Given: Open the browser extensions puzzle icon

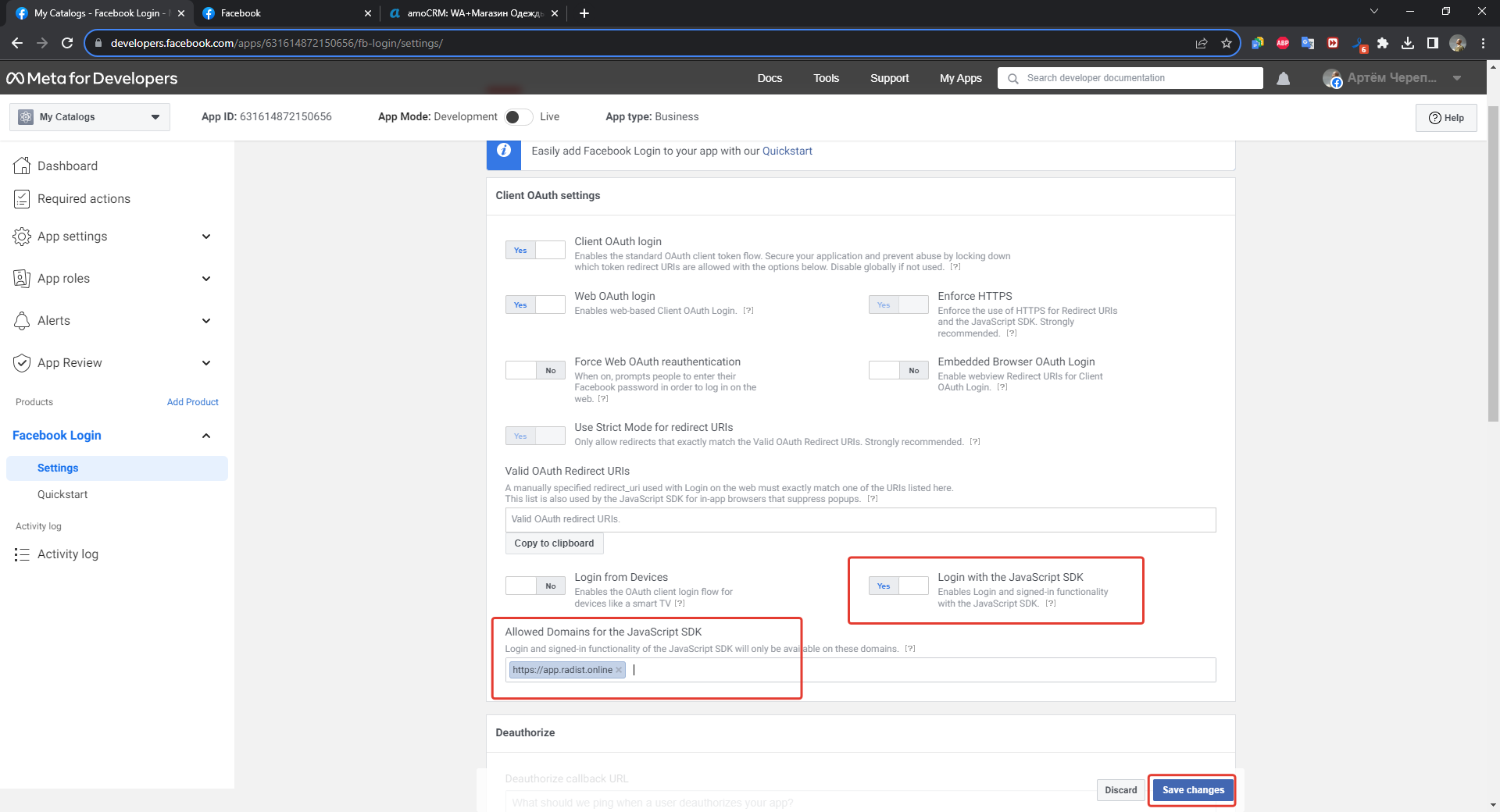Looking at the screenshot, I should [1383, 43].
